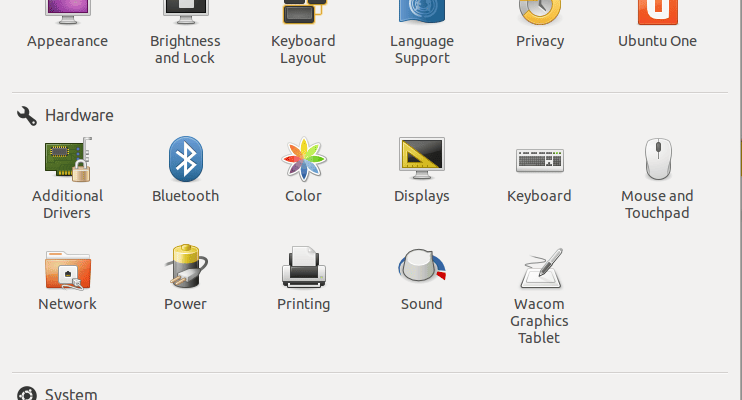Open the Privacy settings icon
Image resolution: width=742 pixels, height=400 pixels.
pos(540,12)
